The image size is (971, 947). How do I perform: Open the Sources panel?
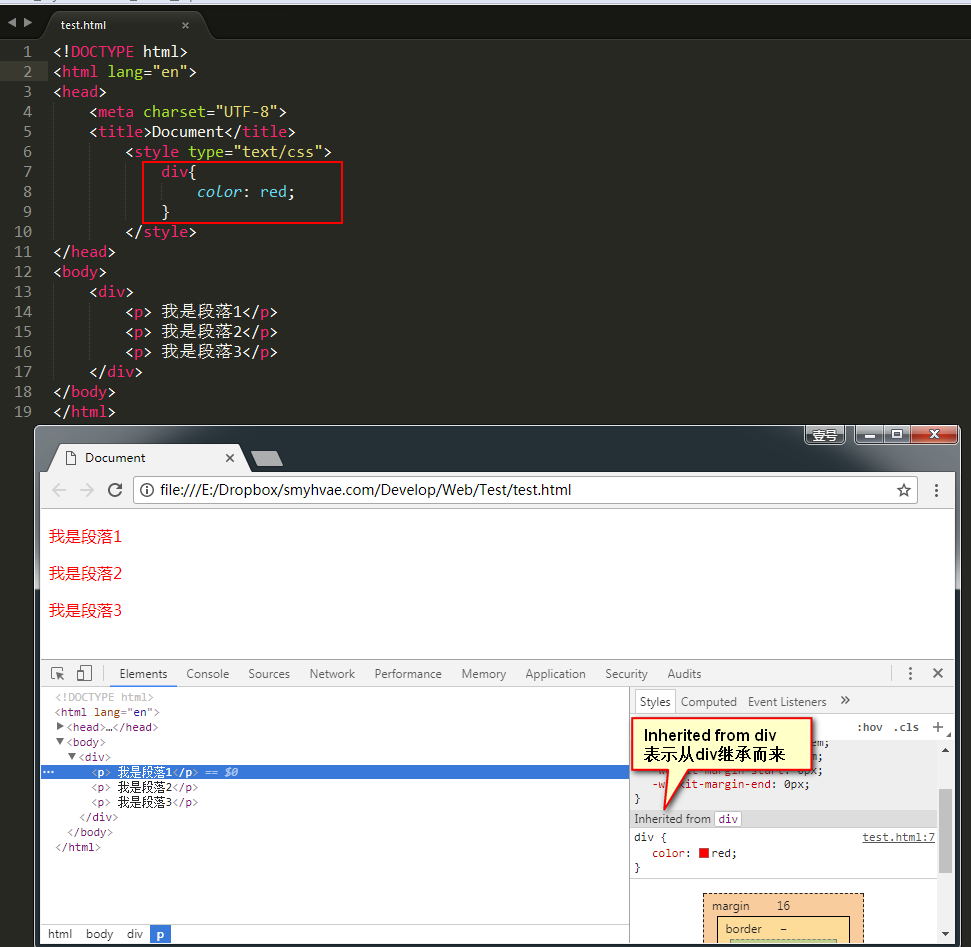pyautogui.click(x=269, y=674)
